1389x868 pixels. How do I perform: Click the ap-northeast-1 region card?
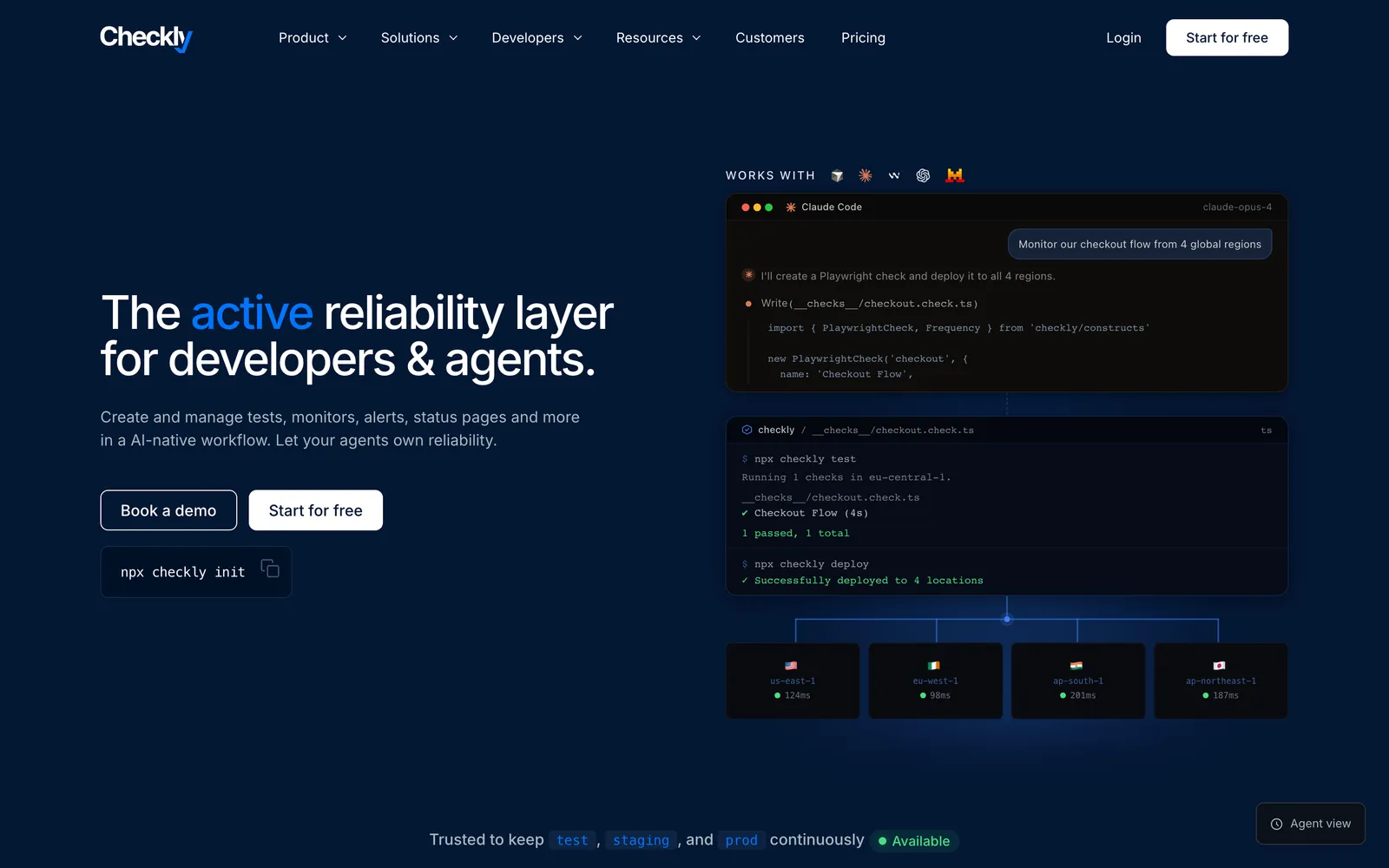tap(1221, 681)
